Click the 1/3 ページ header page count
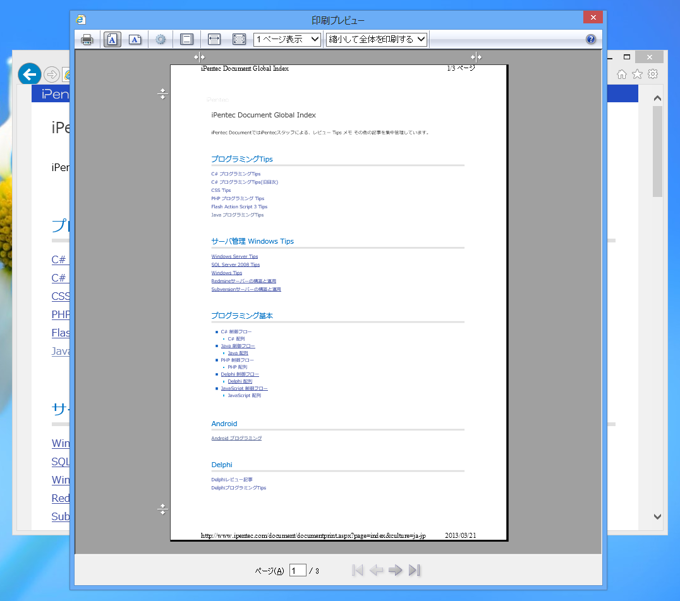The height and width of the screenshot is (601, 680). tap(461, 68)
